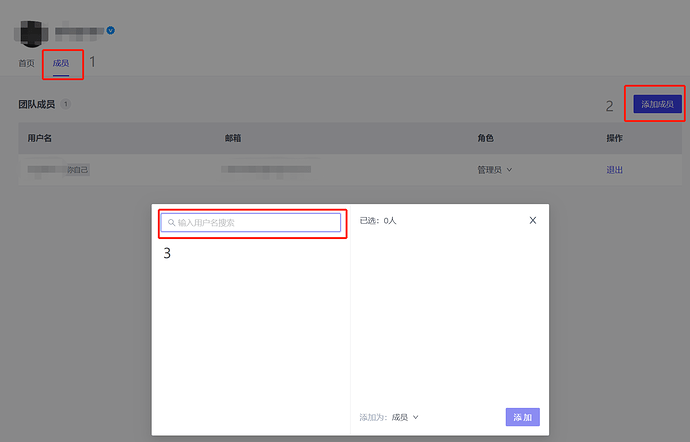Viewport: 690px width, 442px height.
Task: Open the team avatar image
Action: 31,33
